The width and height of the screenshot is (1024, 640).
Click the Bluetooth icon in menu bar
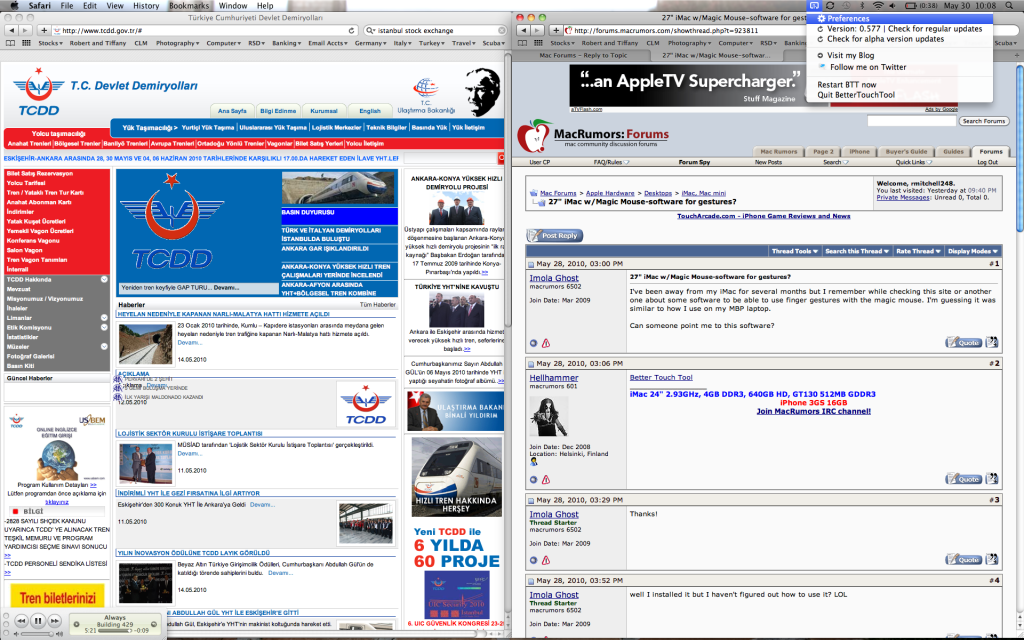coord(862,5)
